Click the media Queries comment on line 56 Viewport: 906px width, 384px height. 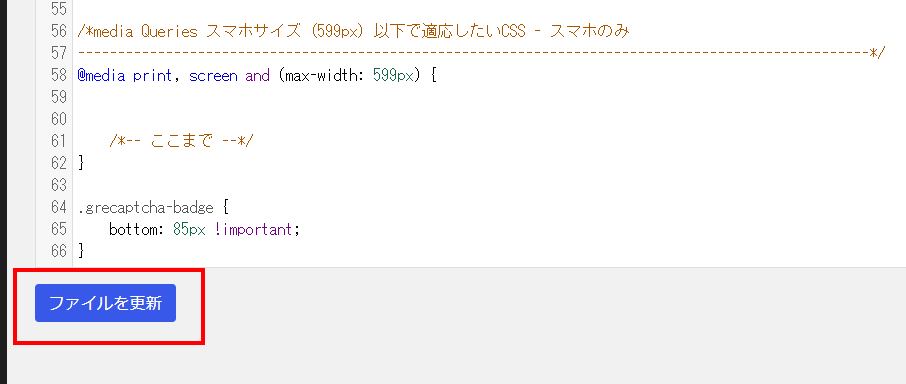click(x=352, y=32)
